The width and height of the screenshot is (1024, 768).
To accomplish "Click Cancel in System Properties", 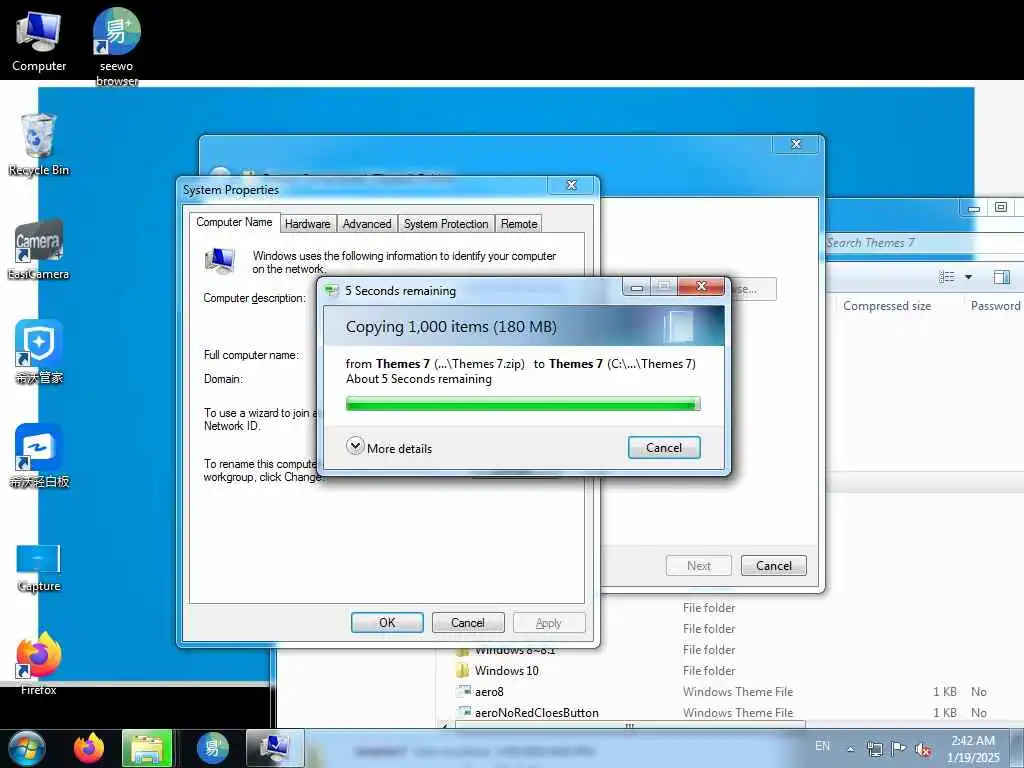I will click(x=468, y=623).
